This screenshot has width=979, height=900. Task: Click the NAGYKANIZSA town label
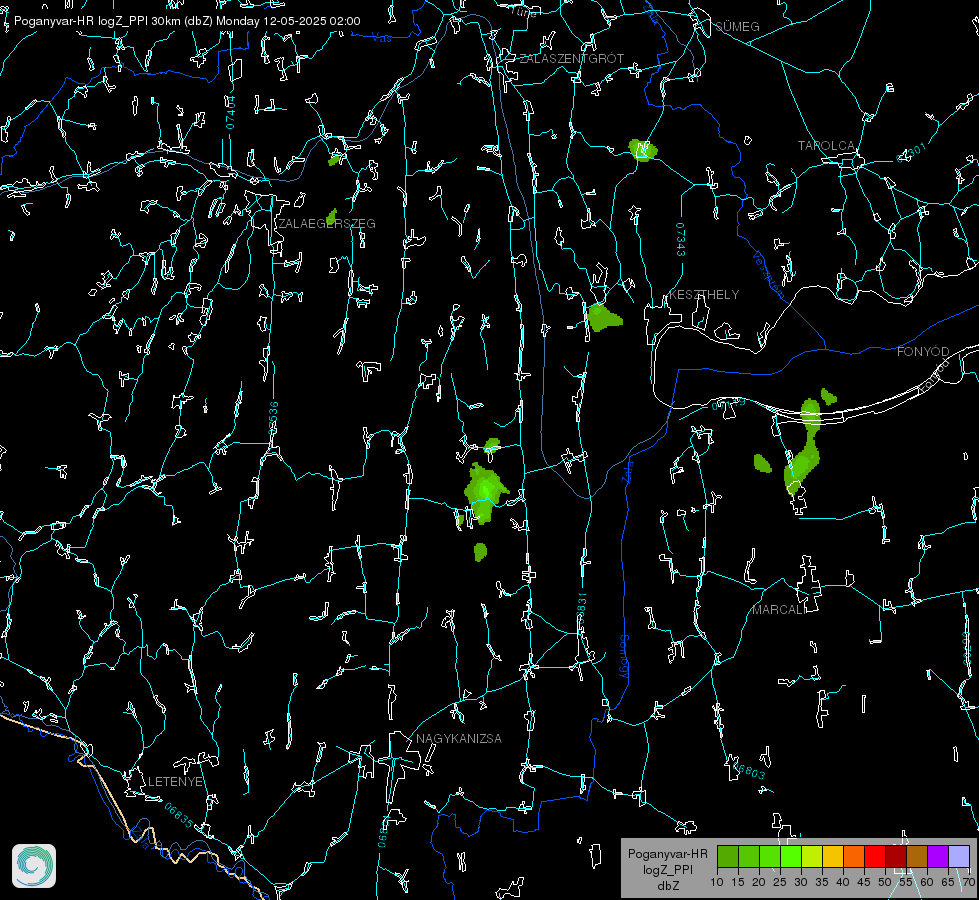tap(459, 739)
